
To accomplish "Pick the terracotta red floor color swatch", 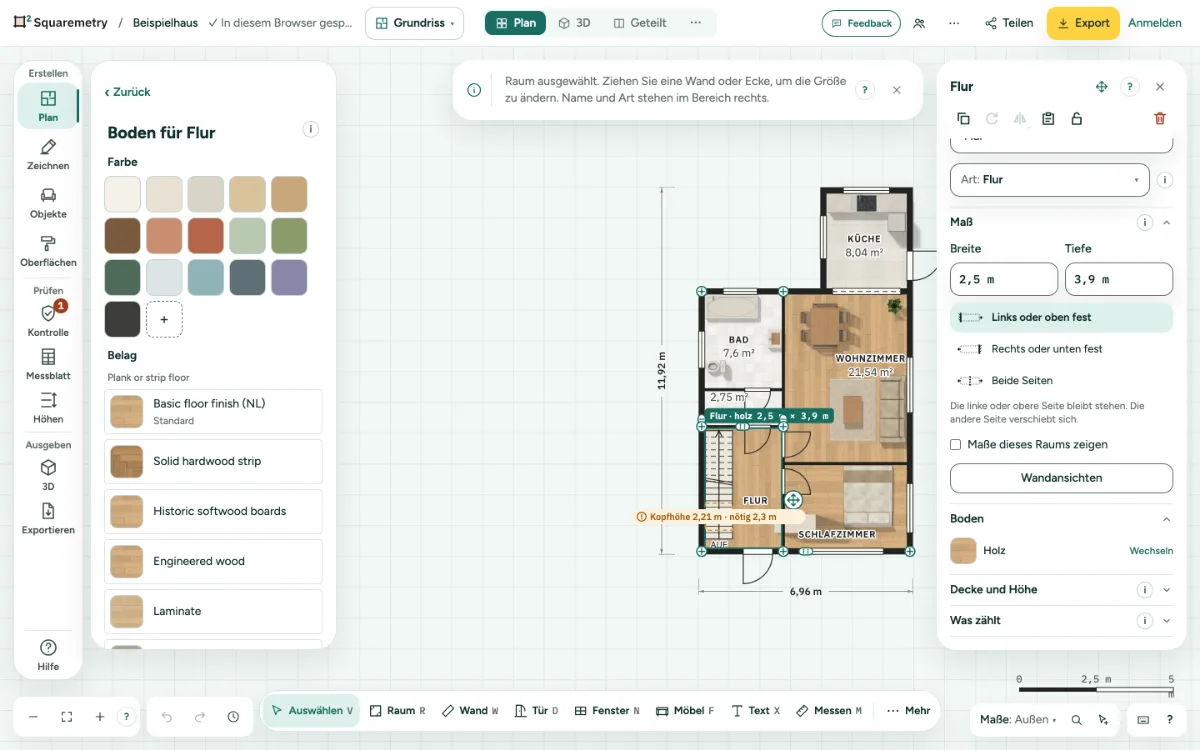I will tap(207, 236).
